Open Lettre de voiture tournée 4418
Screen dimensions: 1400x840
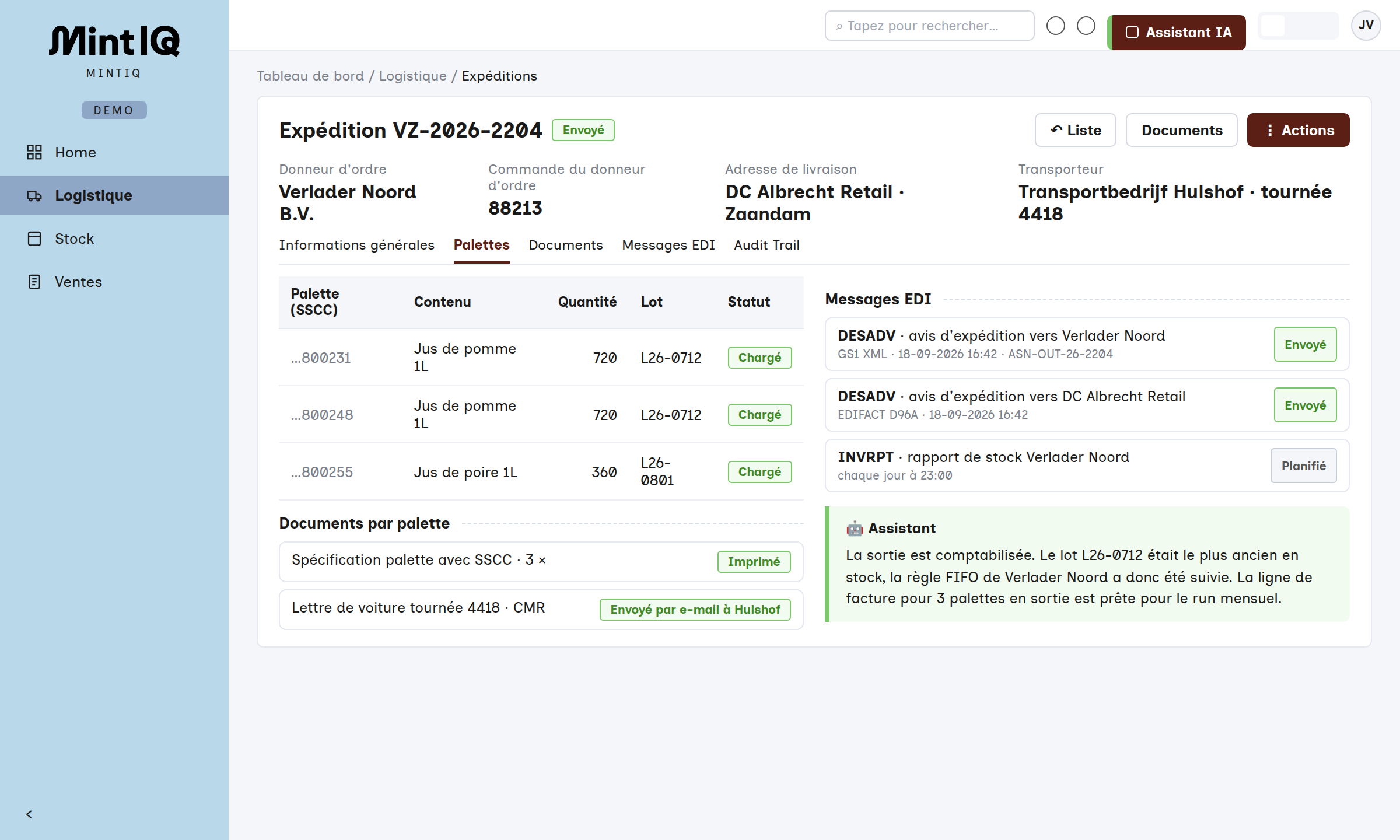541,609
